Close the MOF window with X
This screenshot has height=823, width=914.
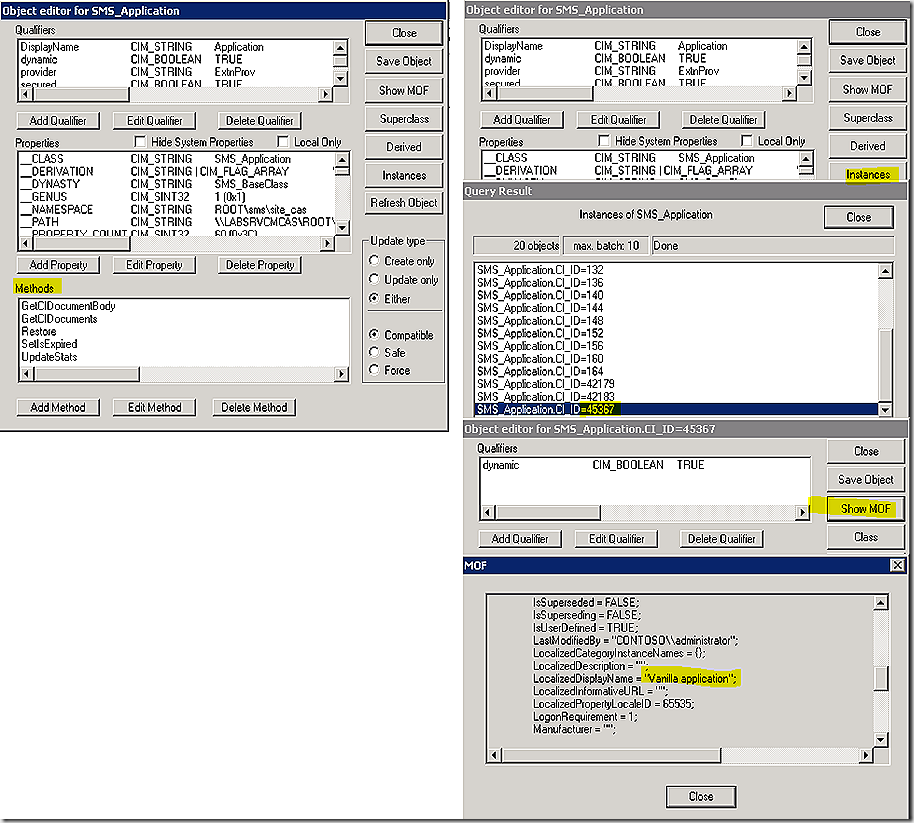click(x=898, y=565)
